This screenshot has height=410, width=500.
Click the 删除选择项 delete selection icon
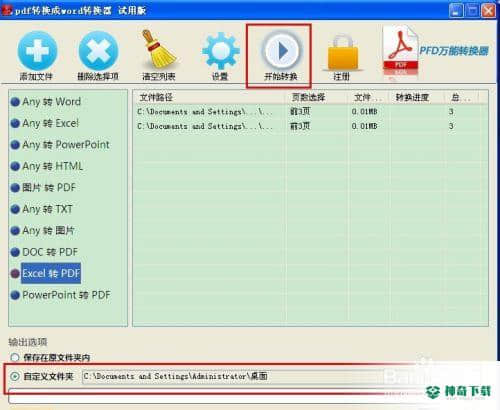pos(98,51)
